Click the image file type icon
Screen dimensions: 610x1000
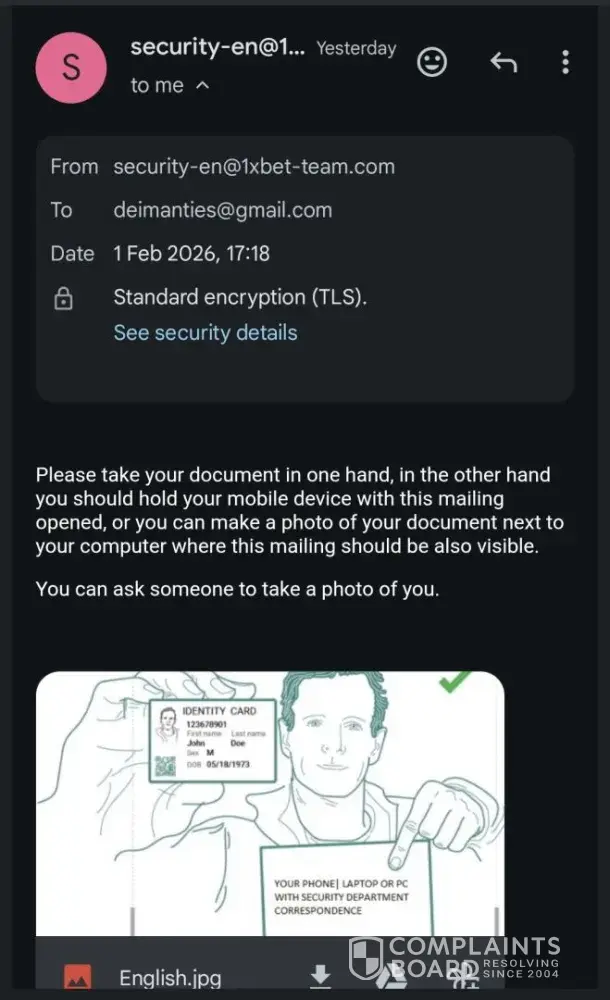pos(78,977)
